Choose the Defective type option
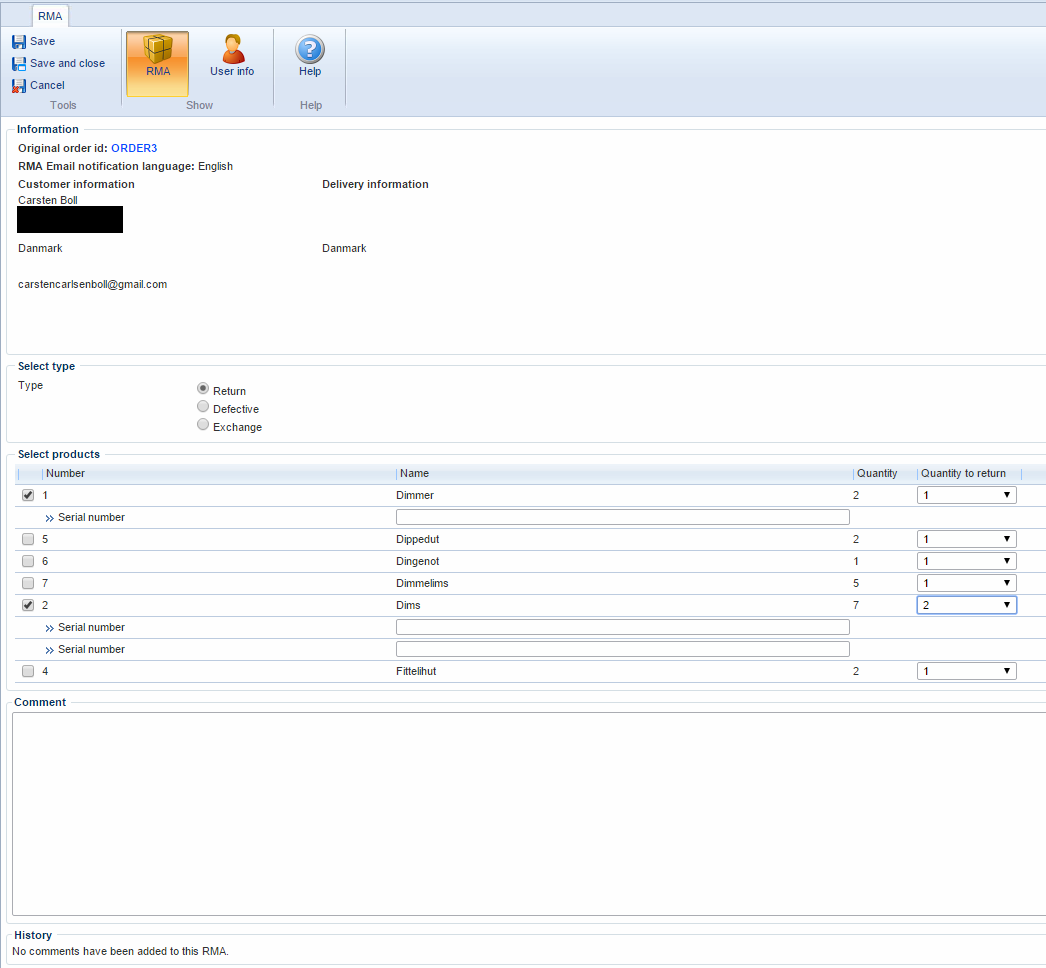 coord(204,407)
